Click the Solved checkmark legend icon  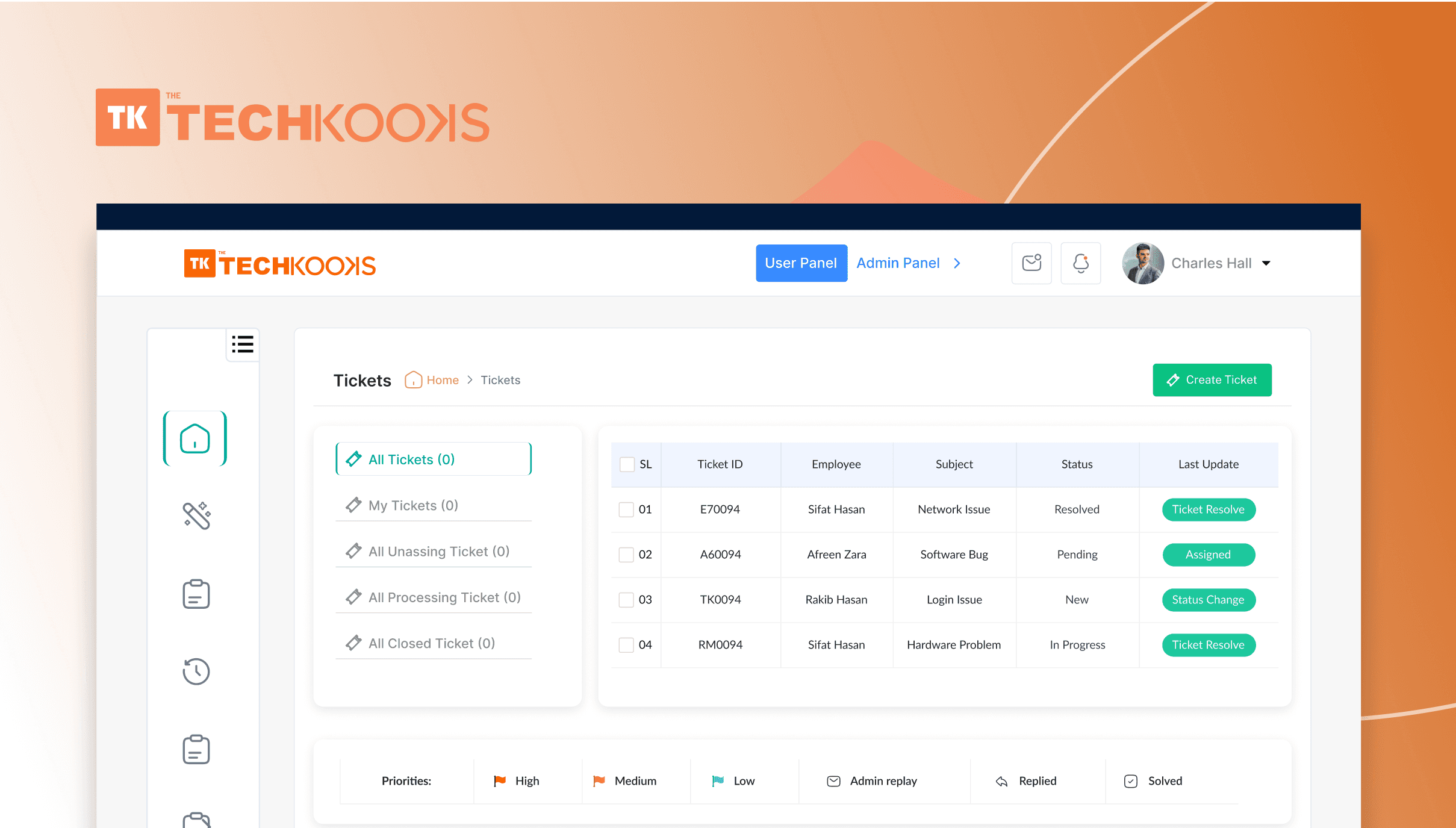pyautogui.click(x=1130, y=781)
